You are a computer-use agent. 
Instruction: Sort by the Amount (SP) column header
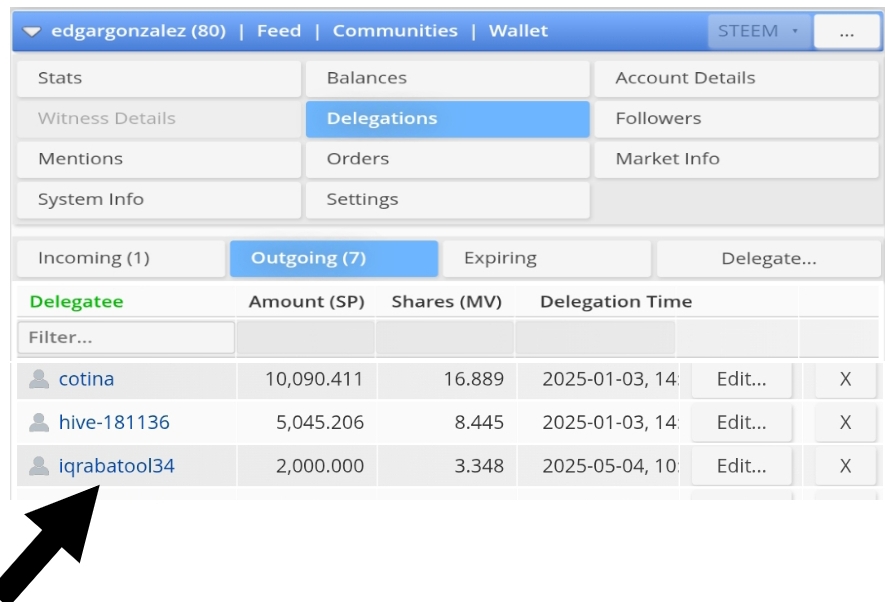tap(306, 302)
